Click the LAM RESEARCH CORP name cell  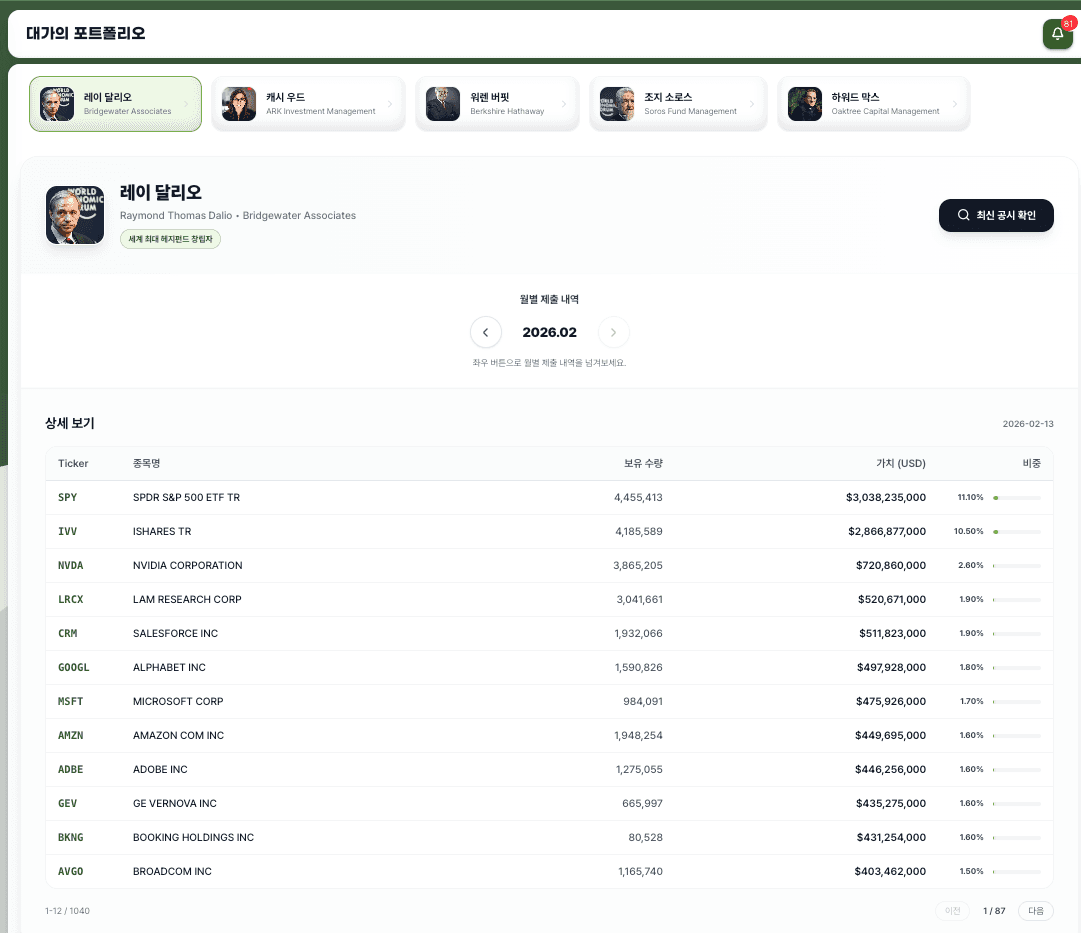coord(187,599)
